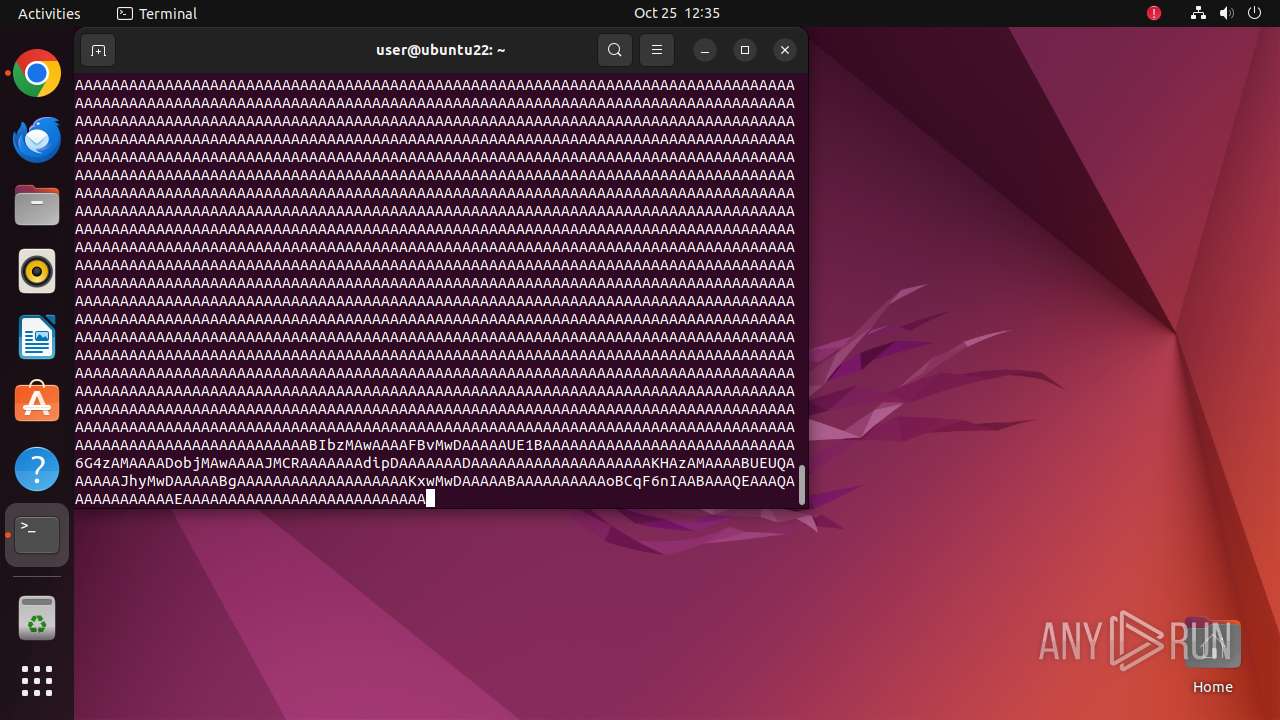Click the text 'KxwMwDAAAAABAAAAAAAAAAoBCqF6nIAABAAAQEAAAQA' in the terminal

(x=602, y=481)
